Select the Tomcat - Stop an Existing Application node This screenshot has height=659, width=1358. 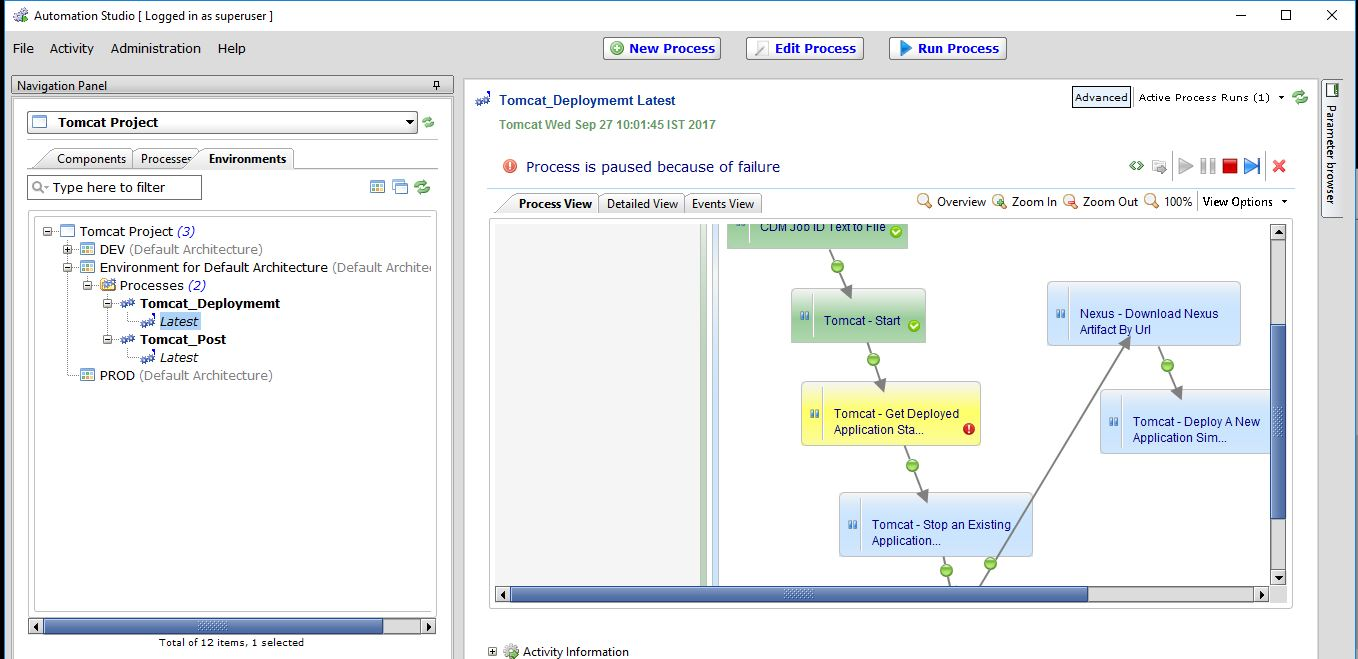936,524
